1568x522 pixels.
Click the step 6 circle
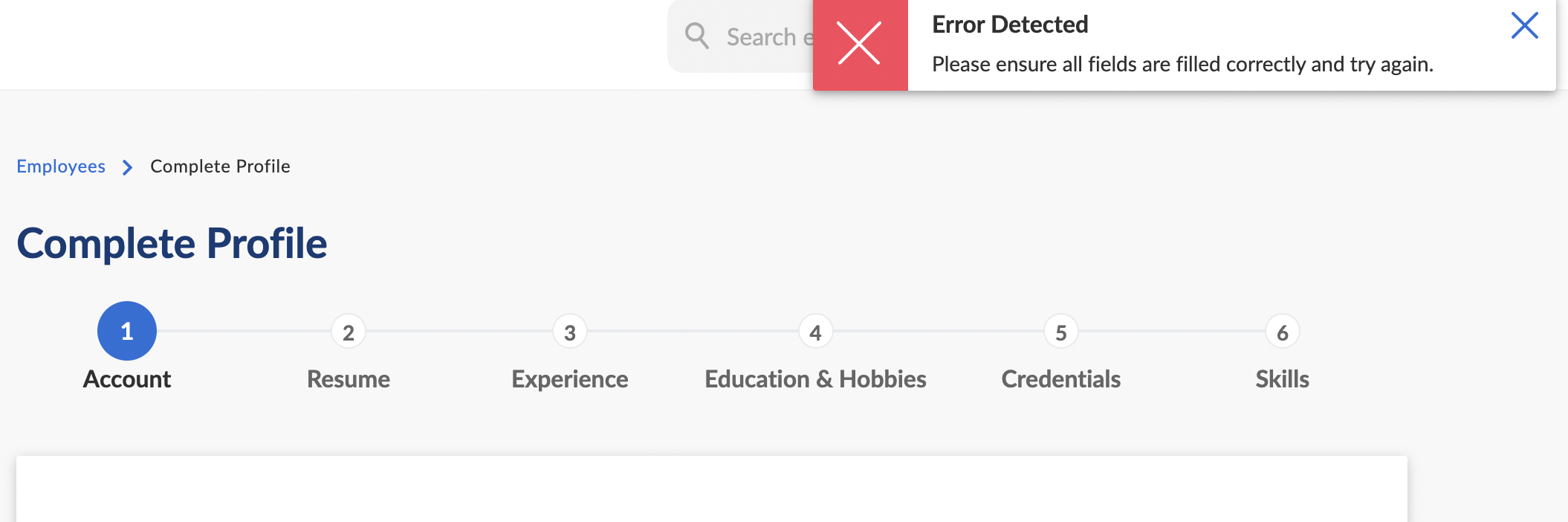(1283, 332)
